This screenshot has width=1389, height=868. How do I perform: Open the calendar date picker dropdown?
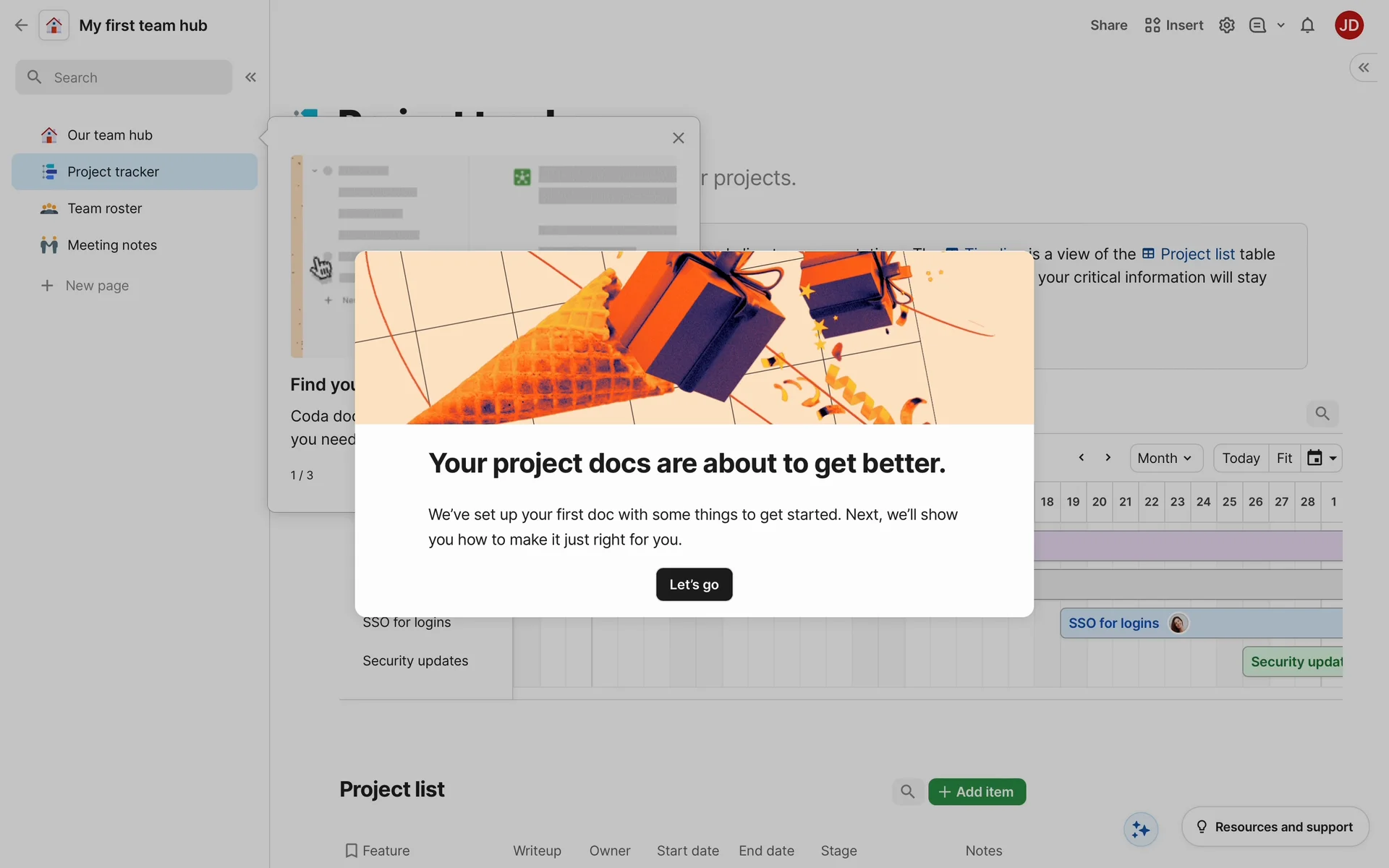(x=1322, y=459)
